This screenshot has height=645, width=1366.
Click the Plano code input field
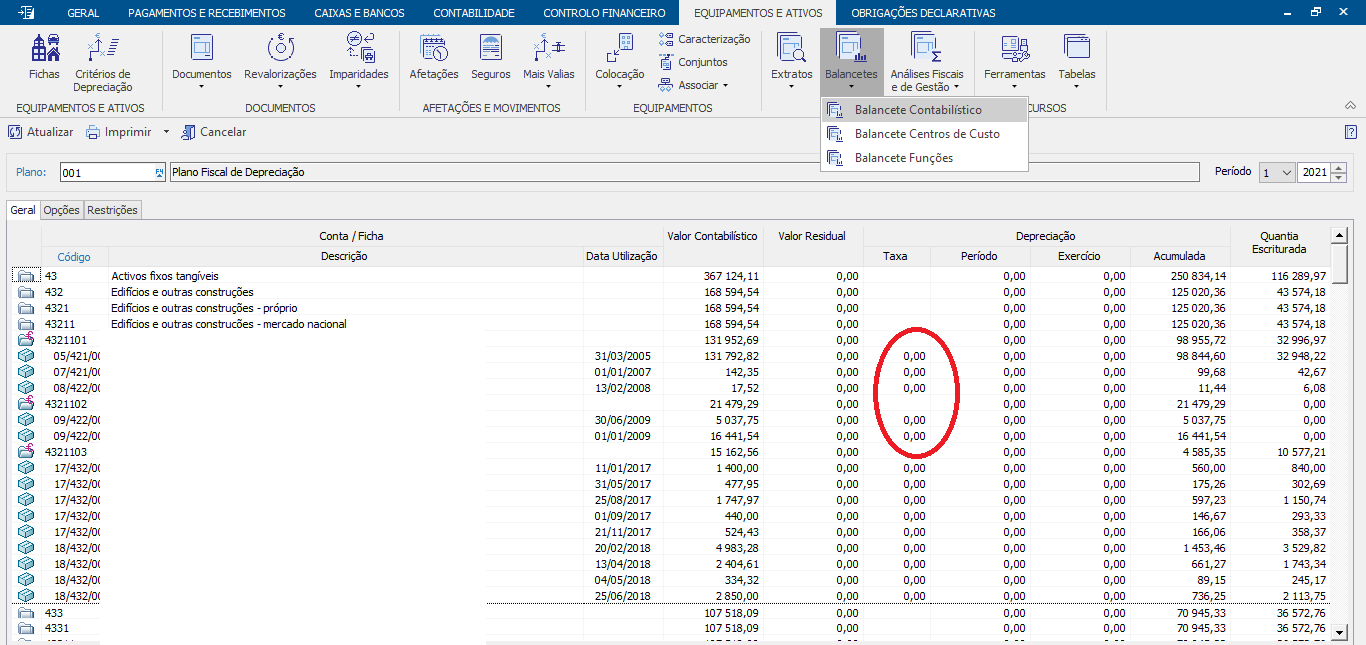pyautogui.click(x=105, y=172)
